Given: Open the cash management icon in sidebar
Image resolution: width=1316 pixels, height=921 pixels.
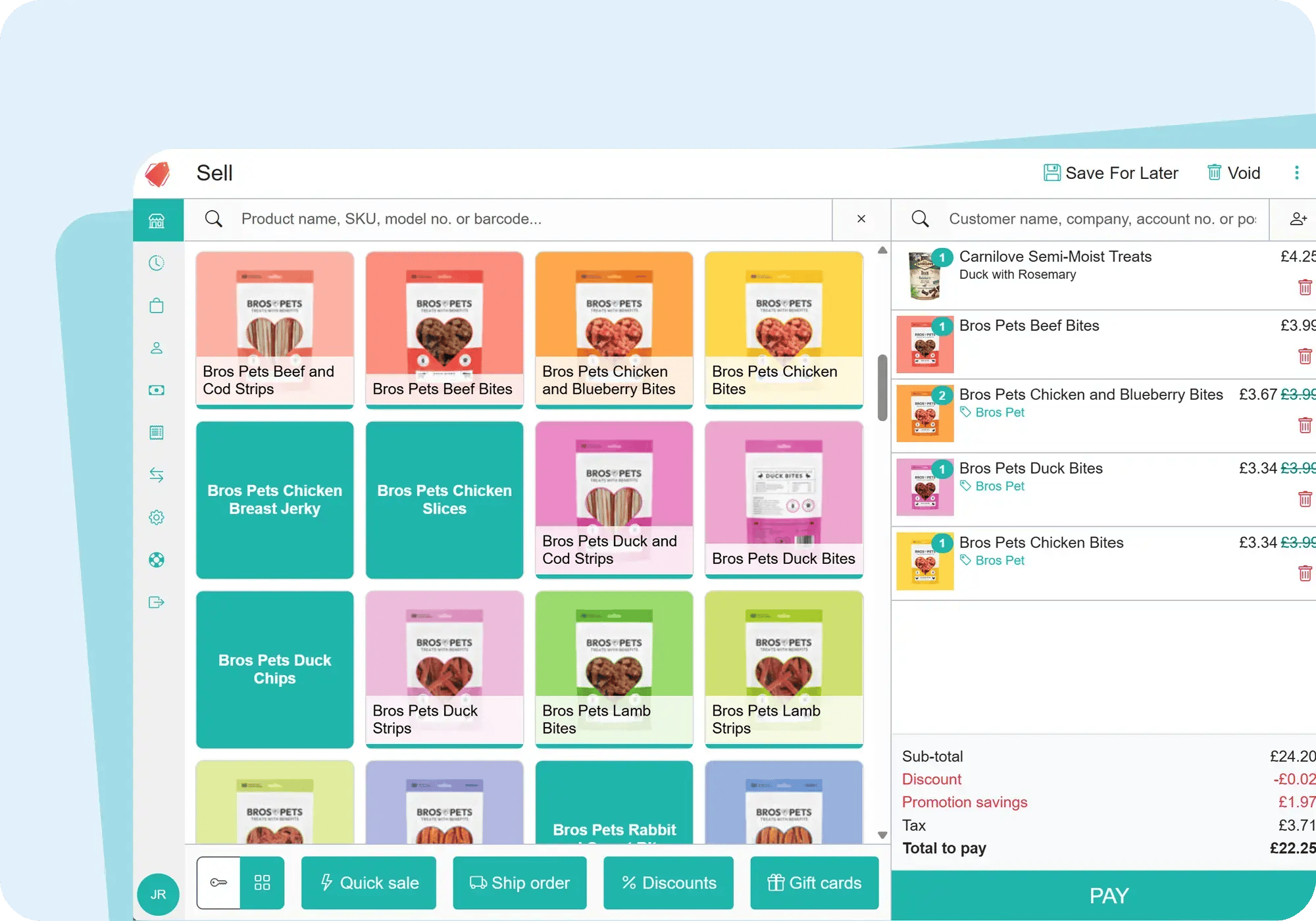Looking at the screenshot, I should click(157, 390).
